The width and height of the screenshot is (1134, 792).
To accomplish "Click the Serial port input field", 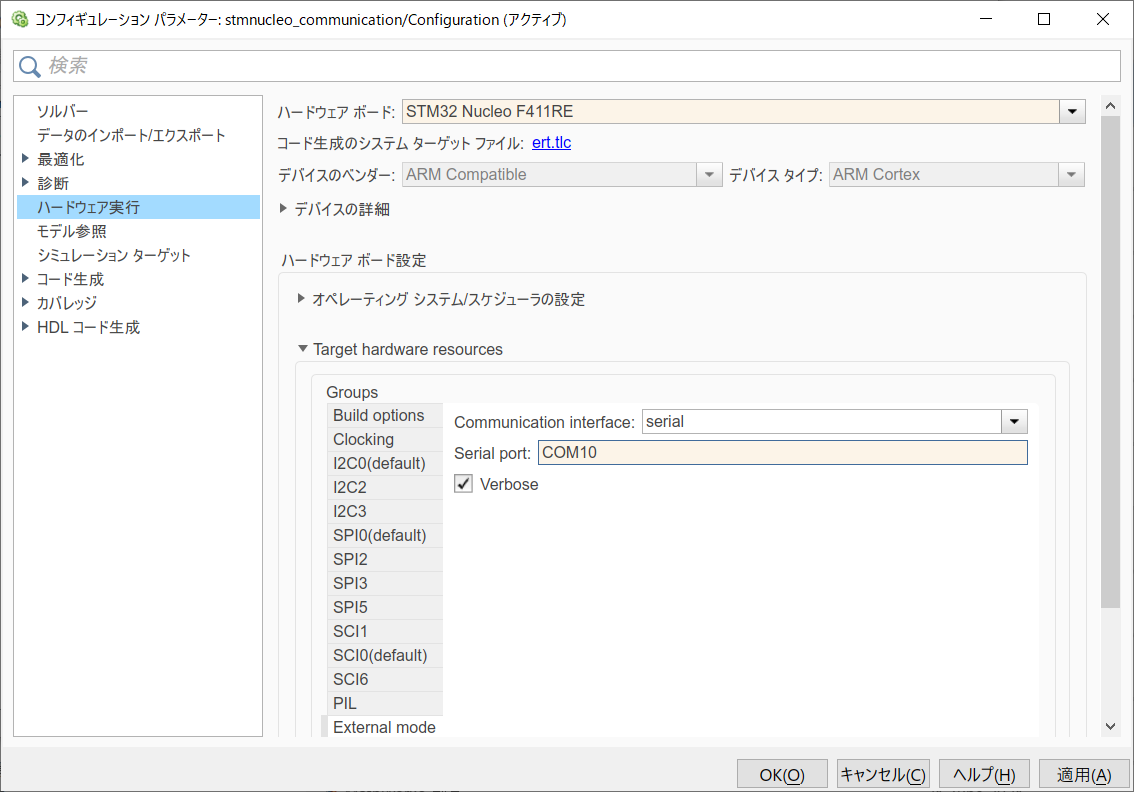I will pyautogui.click(x=783, y=453).
